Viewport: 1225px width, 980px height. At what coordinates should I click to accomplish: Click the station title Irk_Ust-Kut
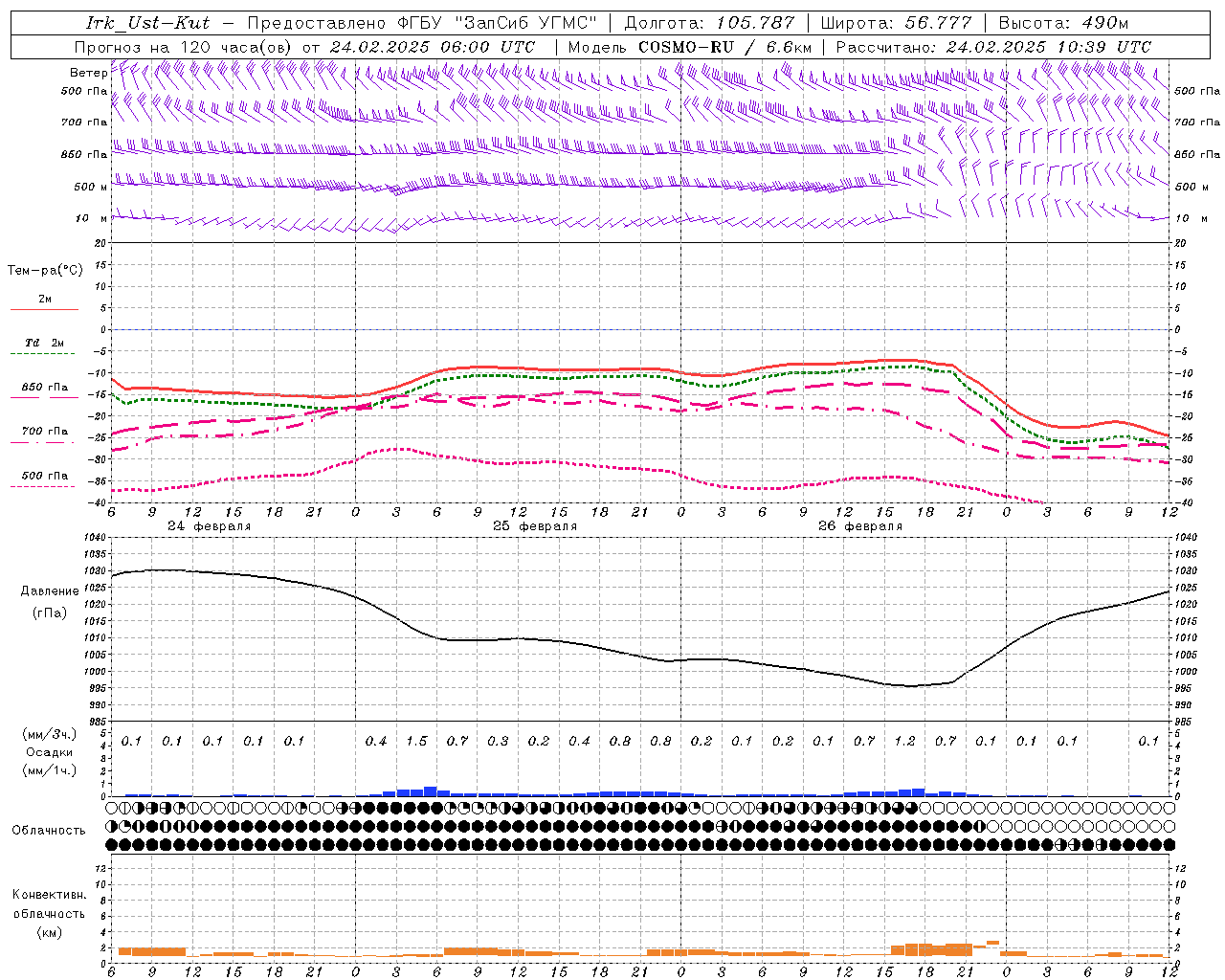click(x=147, y=23)
